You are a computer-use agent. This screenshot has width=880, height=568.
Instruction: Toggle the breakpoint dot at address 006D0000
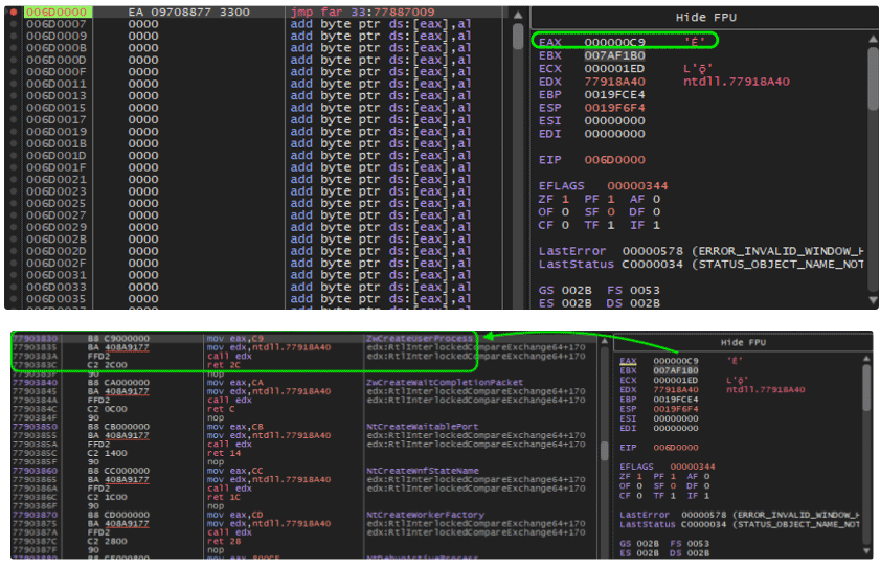(13, 12)
